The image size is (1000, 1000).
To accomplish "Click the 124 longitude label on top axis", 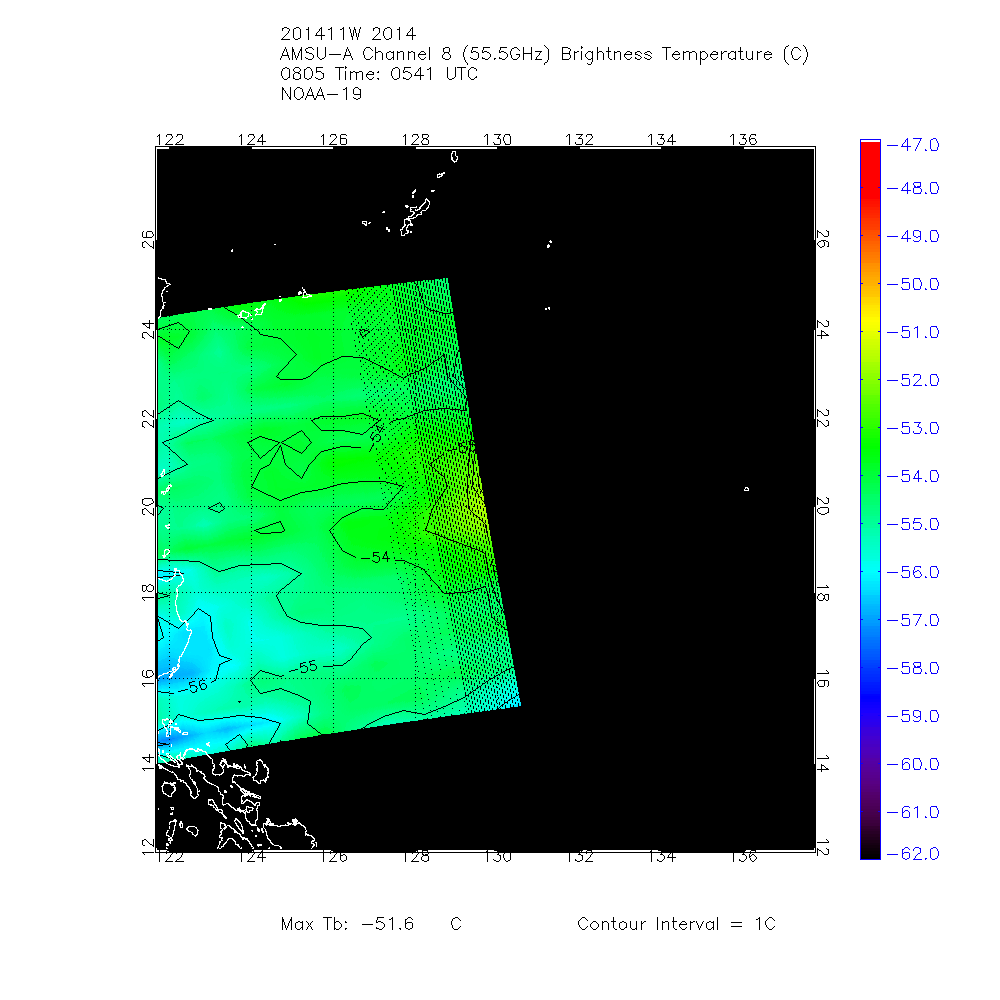I will tap(251, 140).
